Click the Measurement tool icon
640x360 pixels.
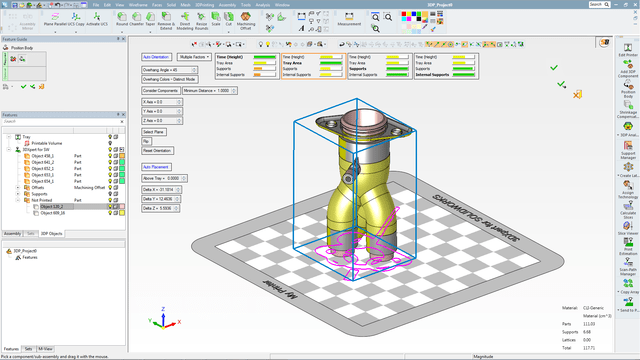tap(349, 19)
